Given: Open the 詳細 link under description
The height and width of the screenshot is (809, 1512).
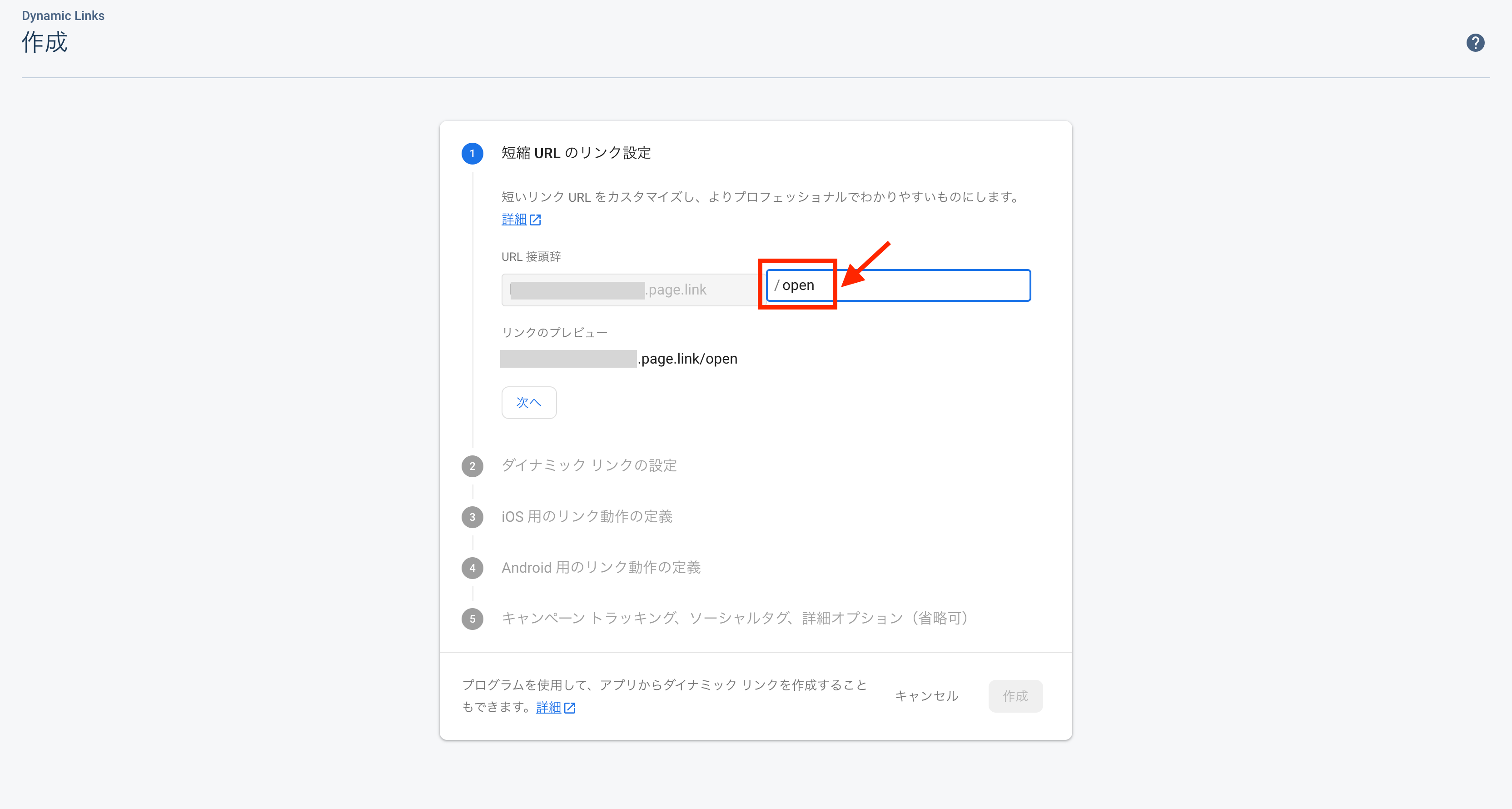Looking at the screenshot, I should pyautogui.click(x=514, y=220).
